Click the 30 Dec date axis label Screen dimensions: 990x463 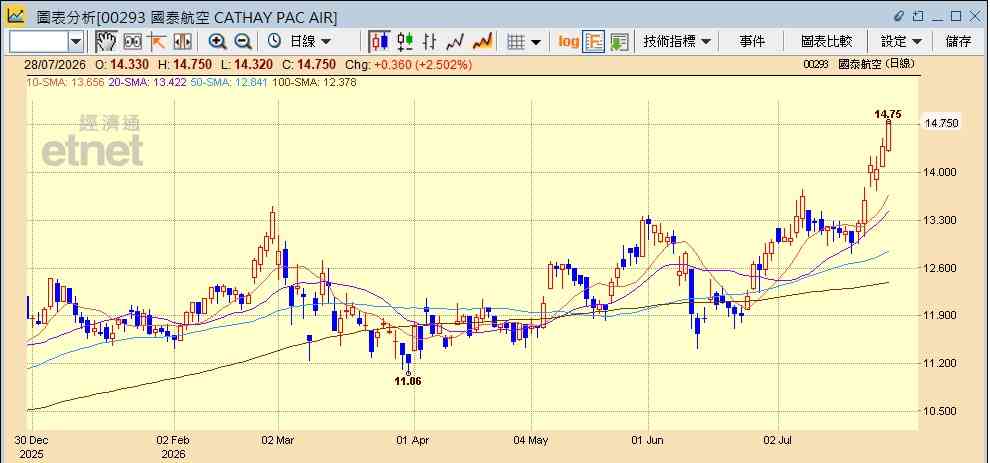31,440
